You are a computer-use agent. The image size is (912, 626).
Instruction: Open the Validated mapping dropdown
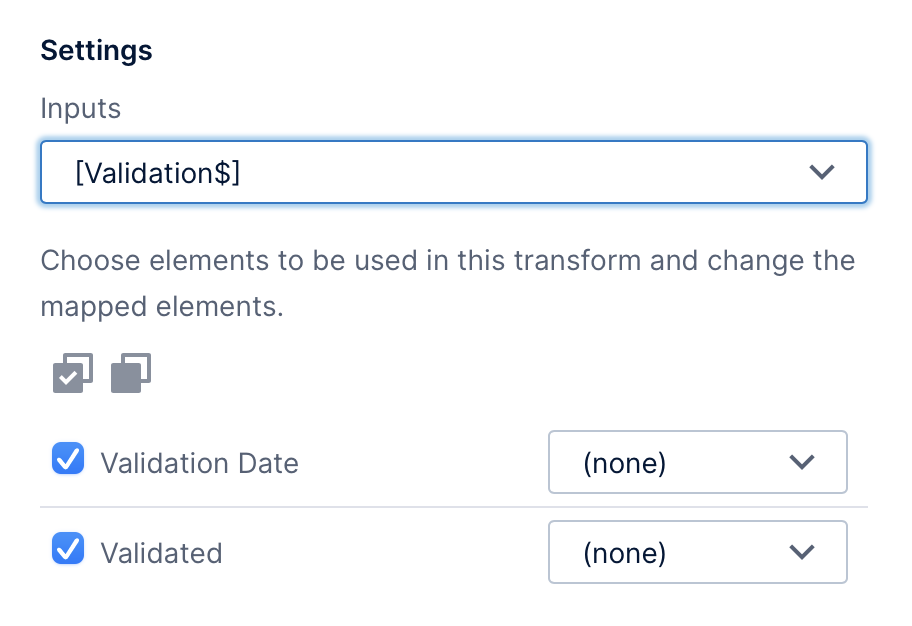click(697, 552)
